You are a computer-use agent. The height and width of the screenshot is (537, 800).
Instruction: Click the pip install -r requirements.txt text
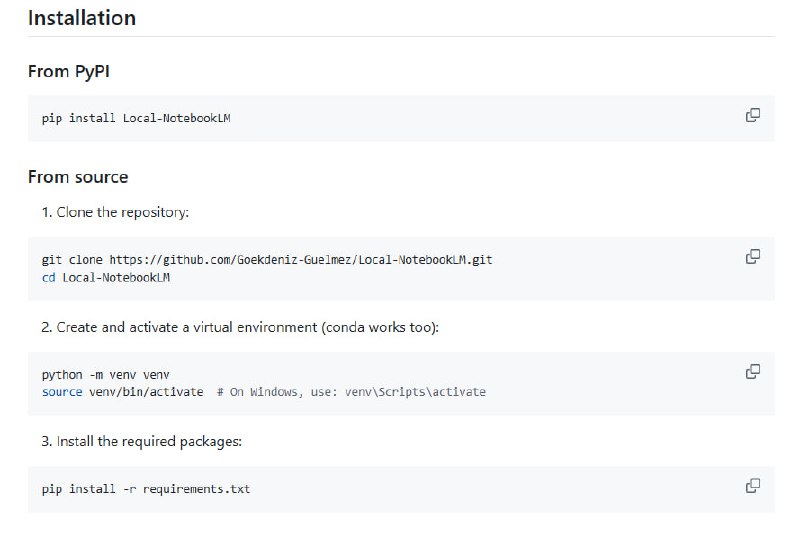[146, 489]
